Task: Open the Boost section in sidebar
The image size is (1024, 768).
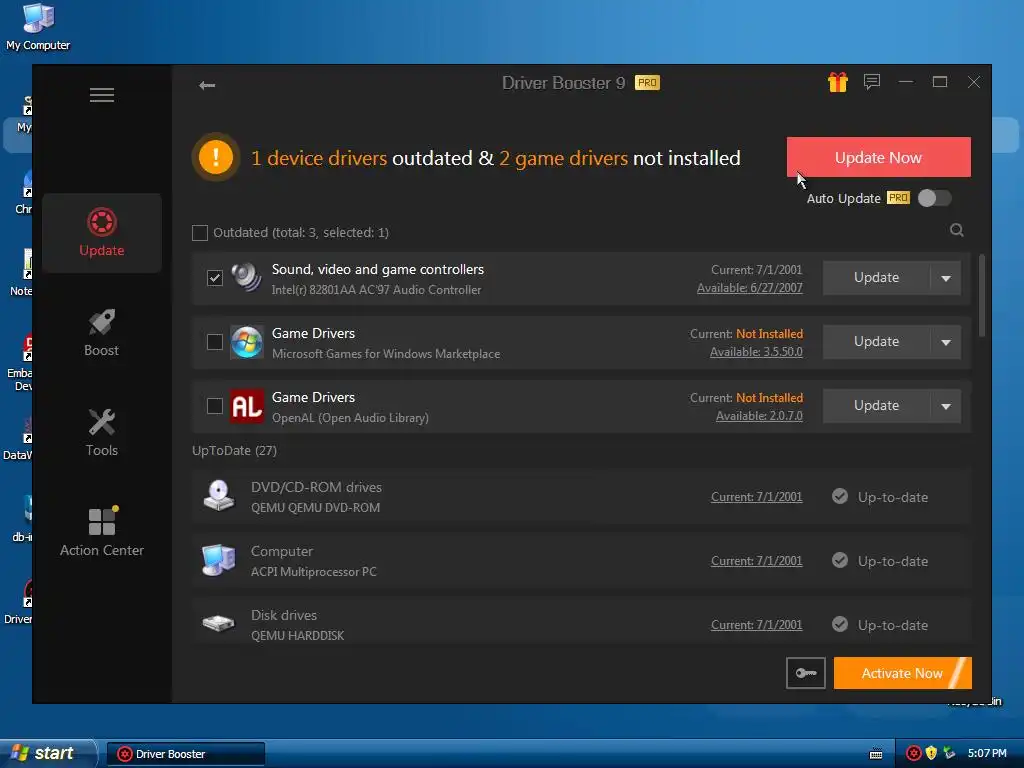Action: (x=101, y=333)
